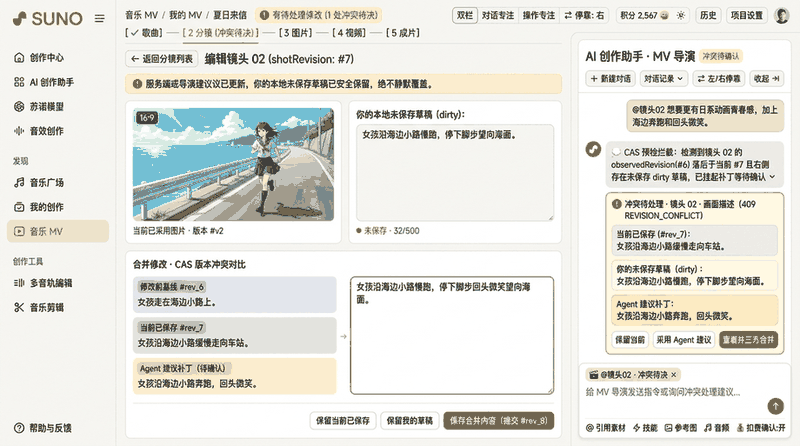Collapse assistant panel with 收起

point(766,79)
